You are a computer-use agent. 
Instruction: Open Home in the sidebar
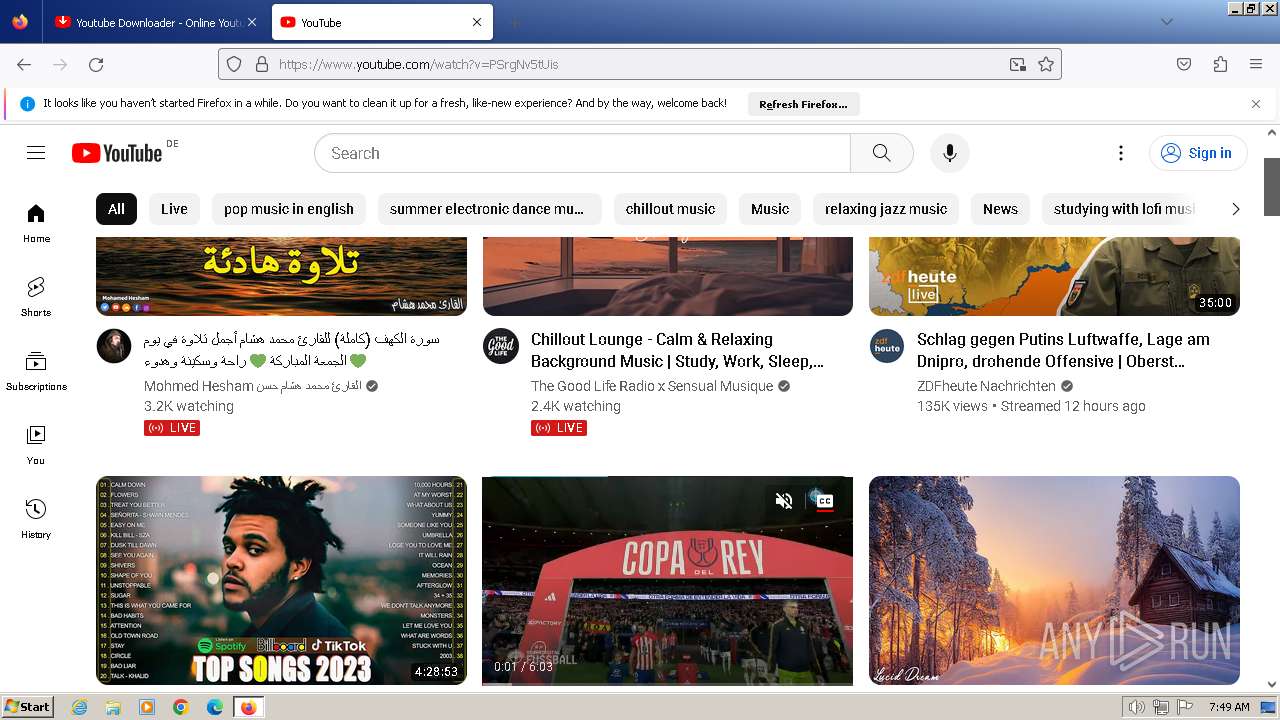36,223
